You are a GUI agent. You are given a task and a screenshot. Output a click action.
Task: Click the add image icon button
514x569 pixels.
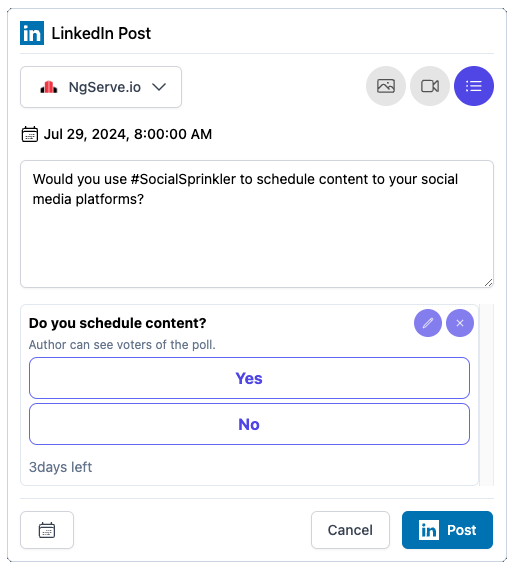386,86
